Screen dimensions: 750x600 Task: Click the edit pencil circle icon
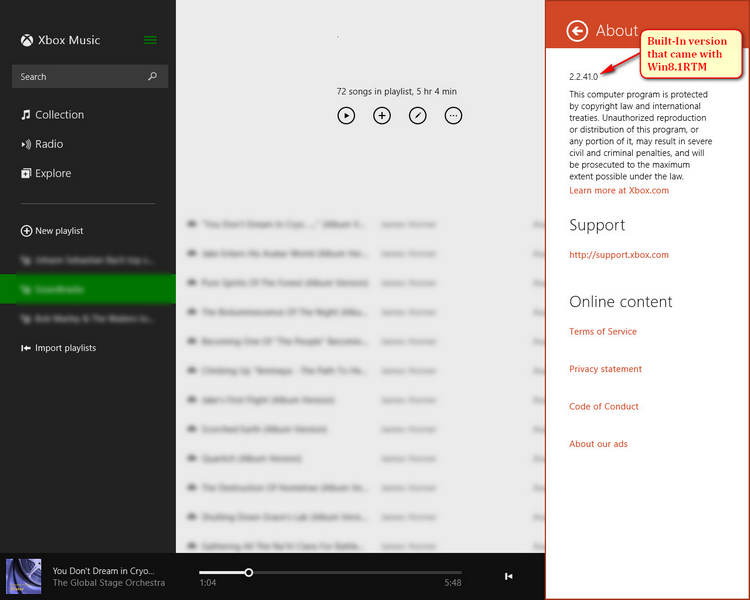(x=418, y=116)
